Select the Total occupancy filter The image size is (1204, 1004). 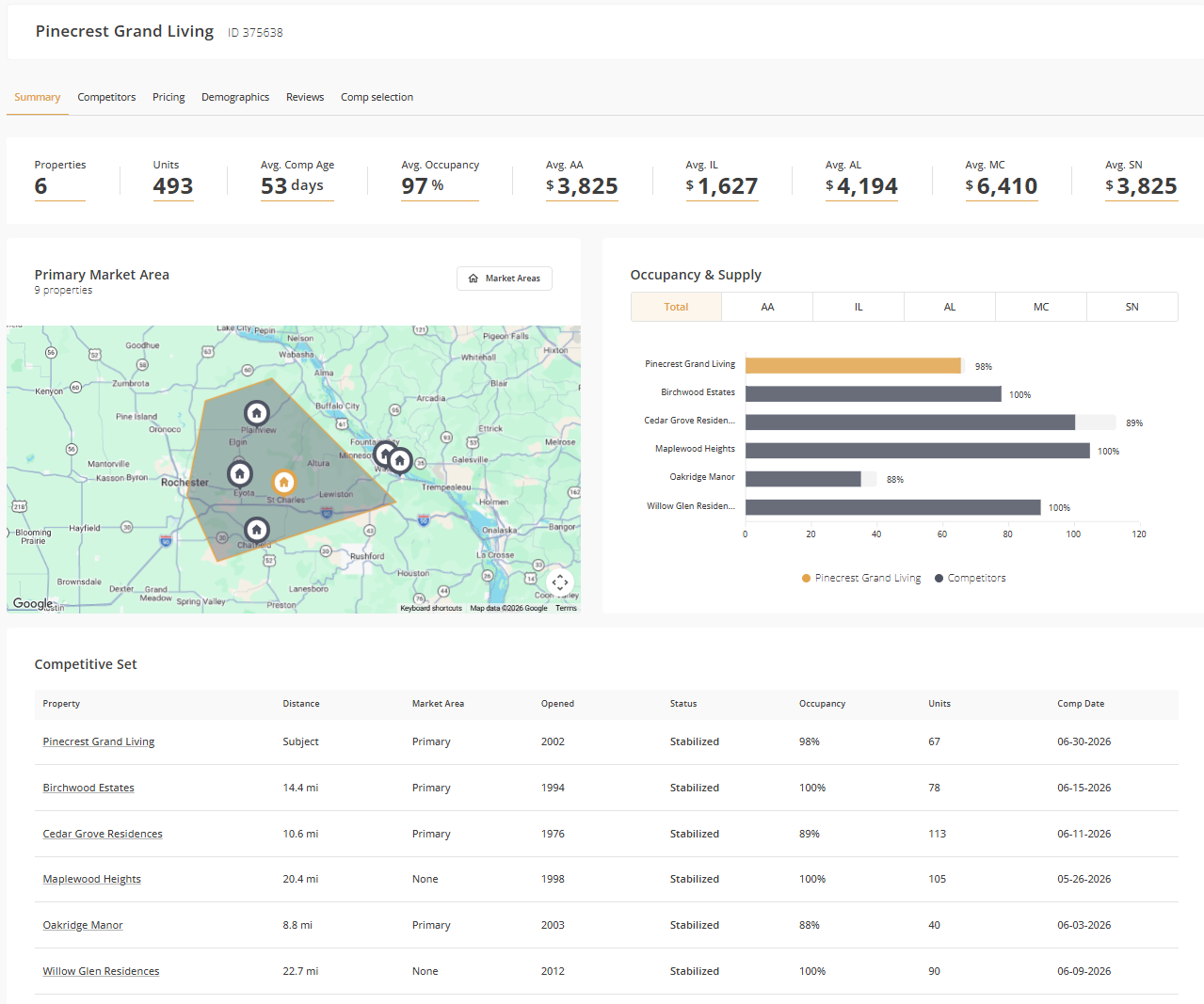click(676, 307)
